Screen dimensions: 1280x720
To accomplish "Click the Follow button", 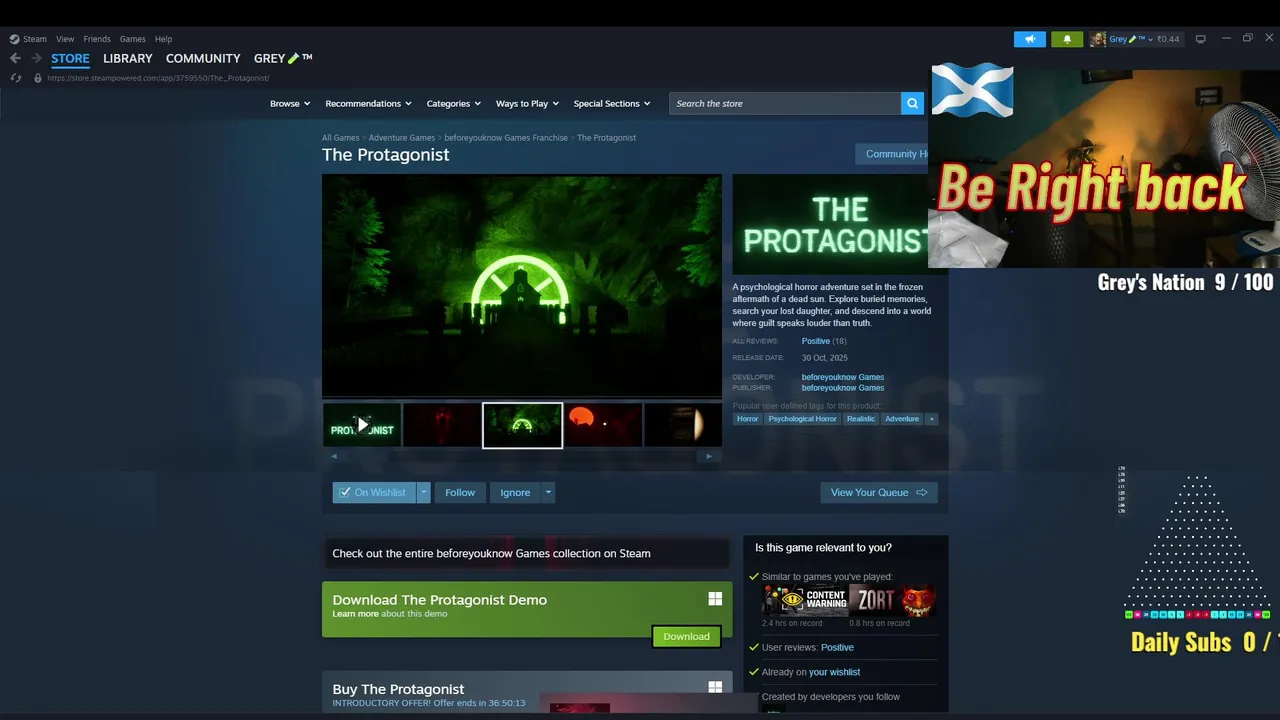I will click(x=460, y=492).
